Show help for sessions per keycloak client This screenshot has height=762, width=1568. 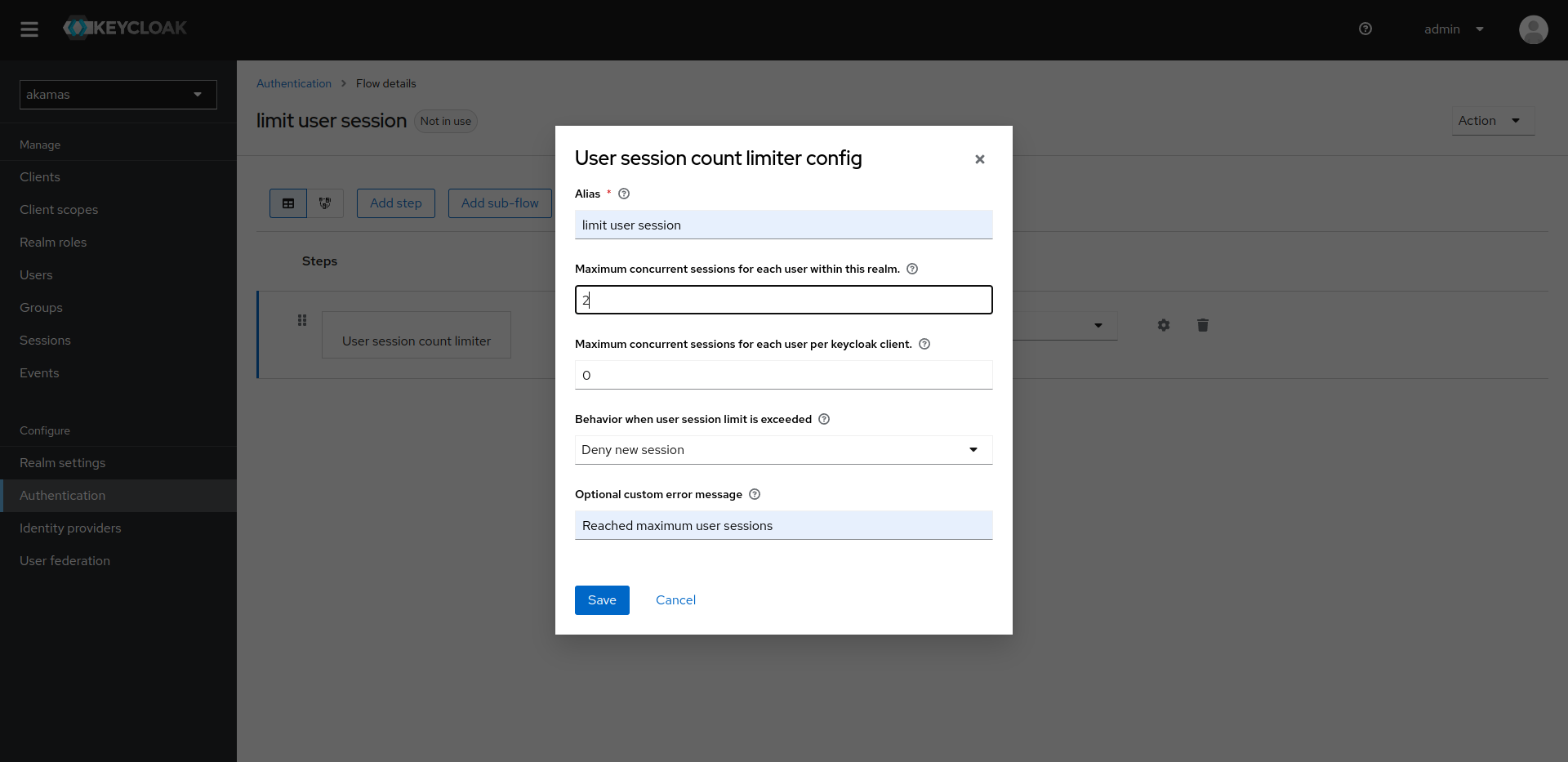(924, 344)
